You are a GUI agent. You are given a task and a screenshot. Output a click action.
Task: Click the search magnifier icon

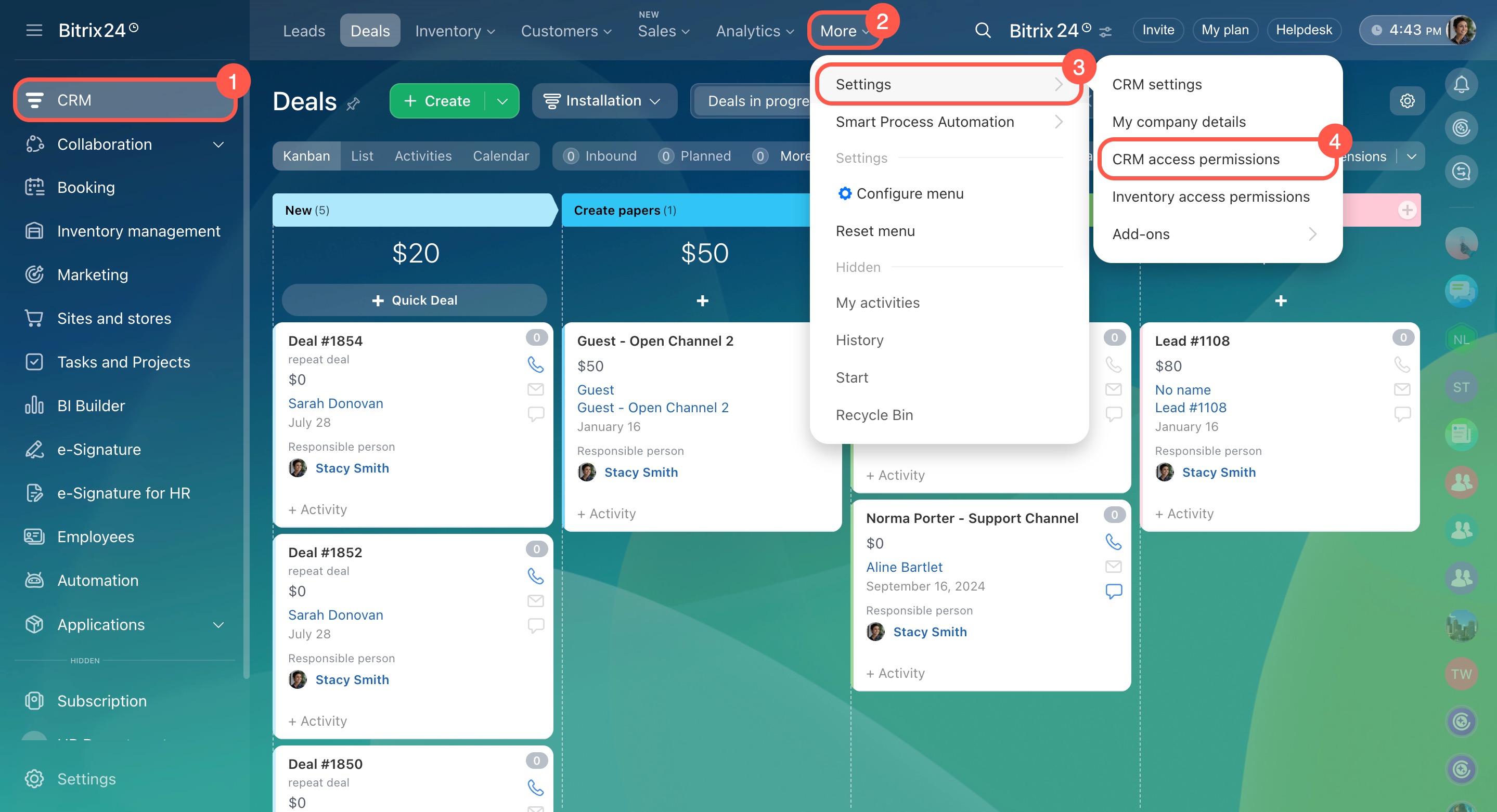[x=982, y=30]
